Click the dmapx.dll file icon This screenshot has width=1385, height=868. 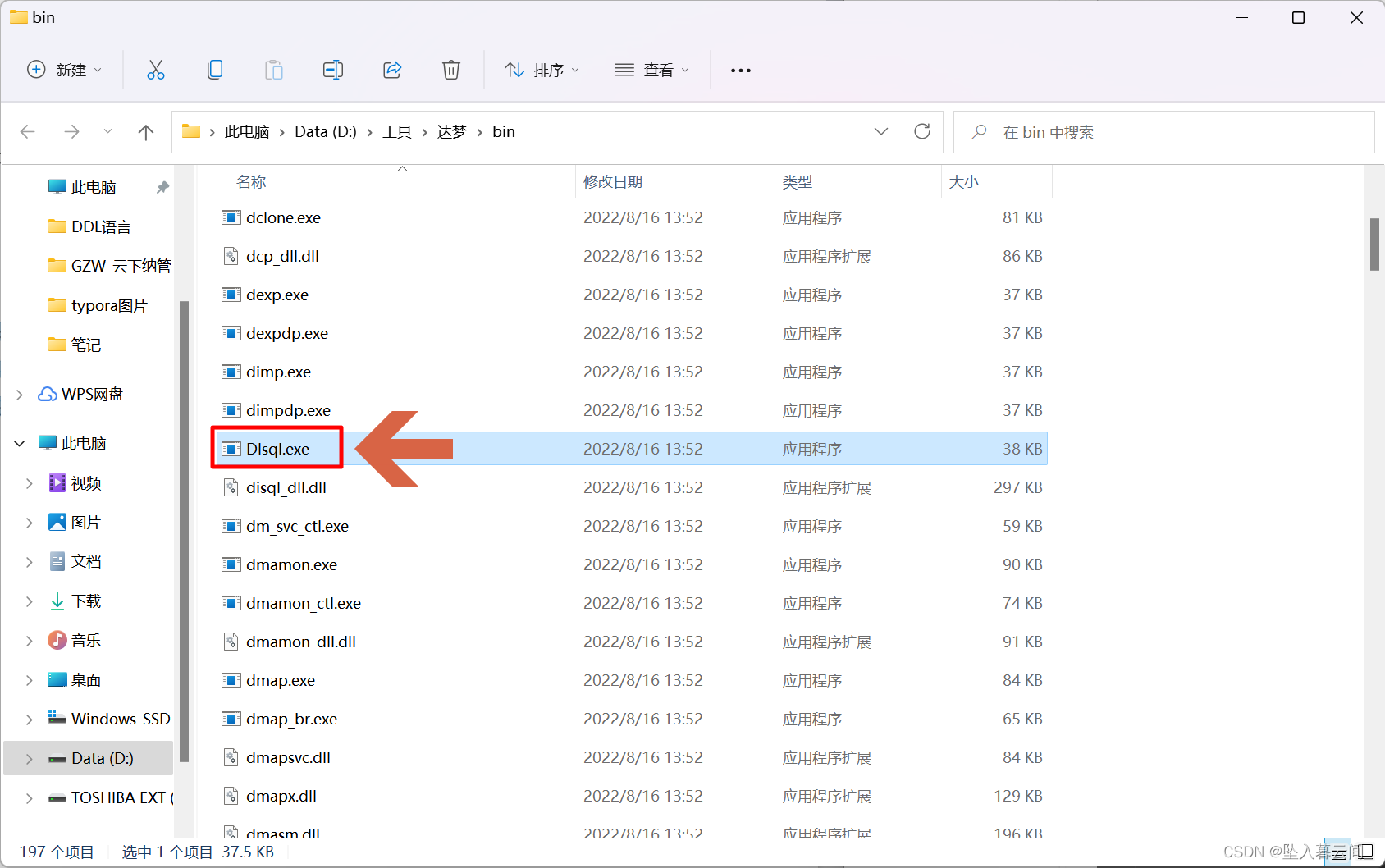point(231,796)
